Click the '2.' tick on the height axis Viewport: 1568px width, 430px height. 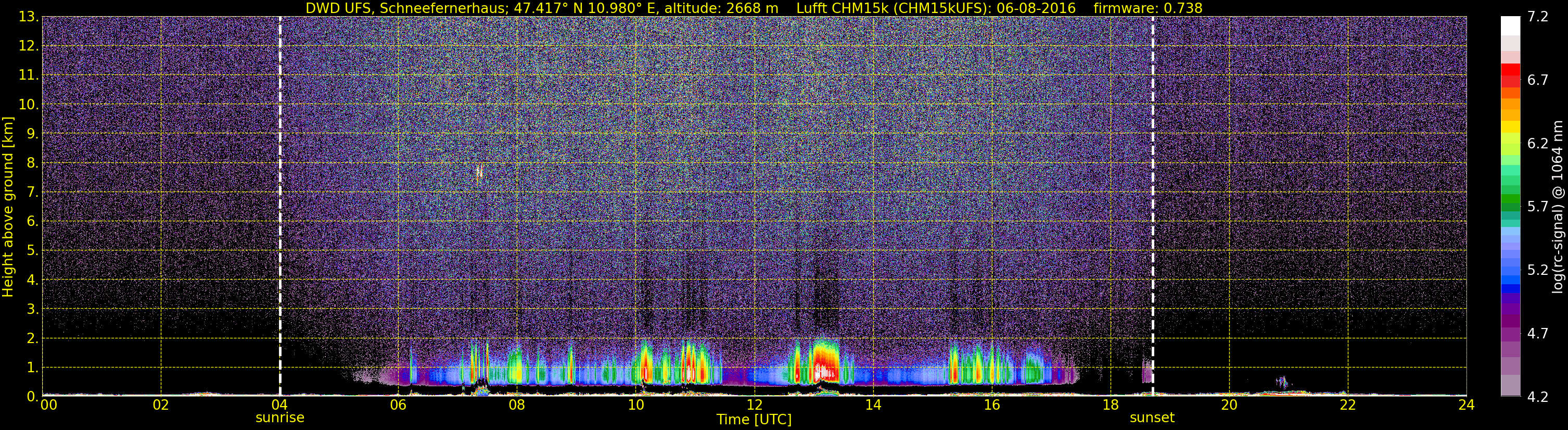click(32, 339)
